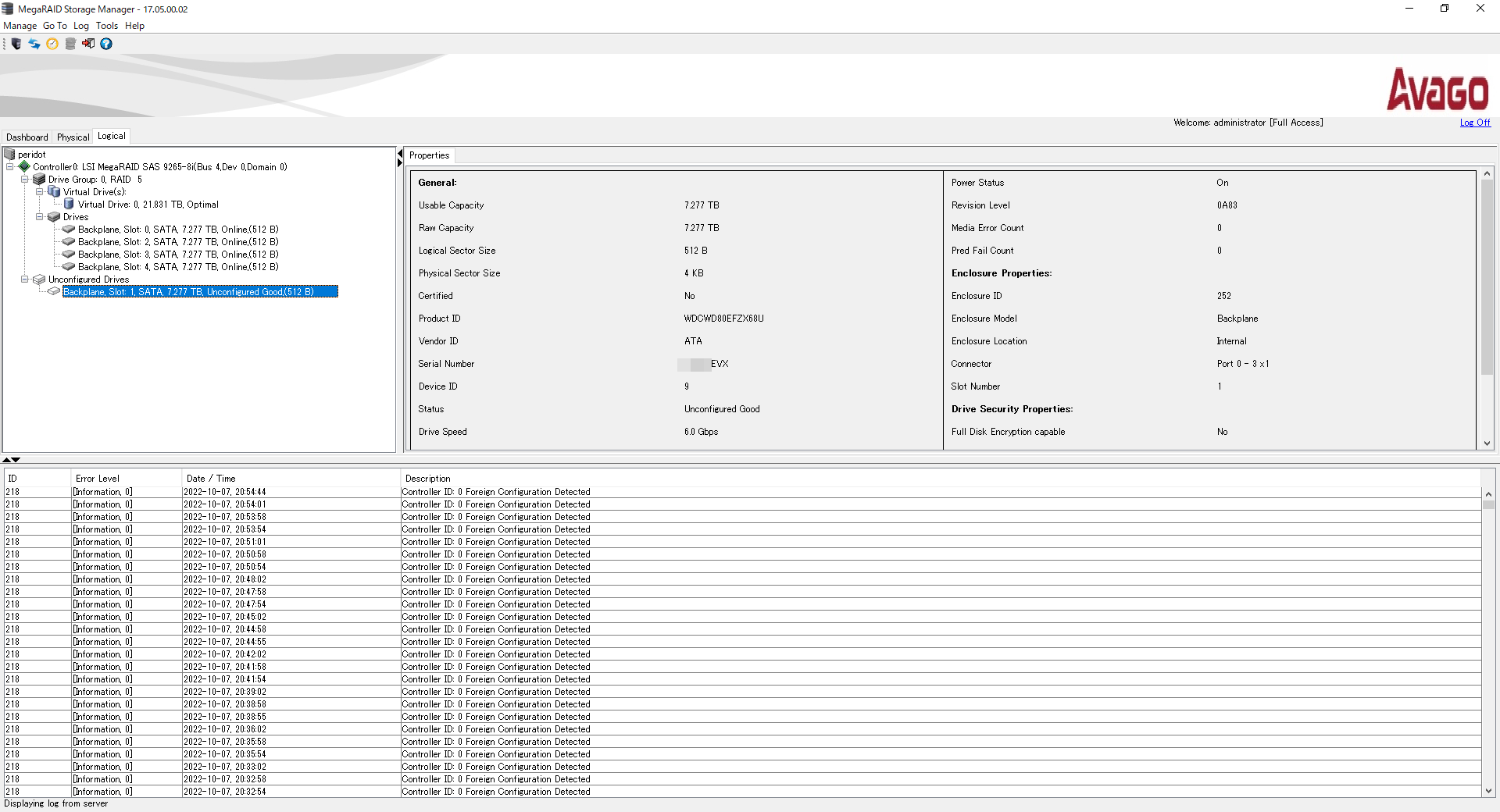Viewport: 1500px width, 812px height.
Task: Sort log by Date / Time header
Action: coord(291,479)
